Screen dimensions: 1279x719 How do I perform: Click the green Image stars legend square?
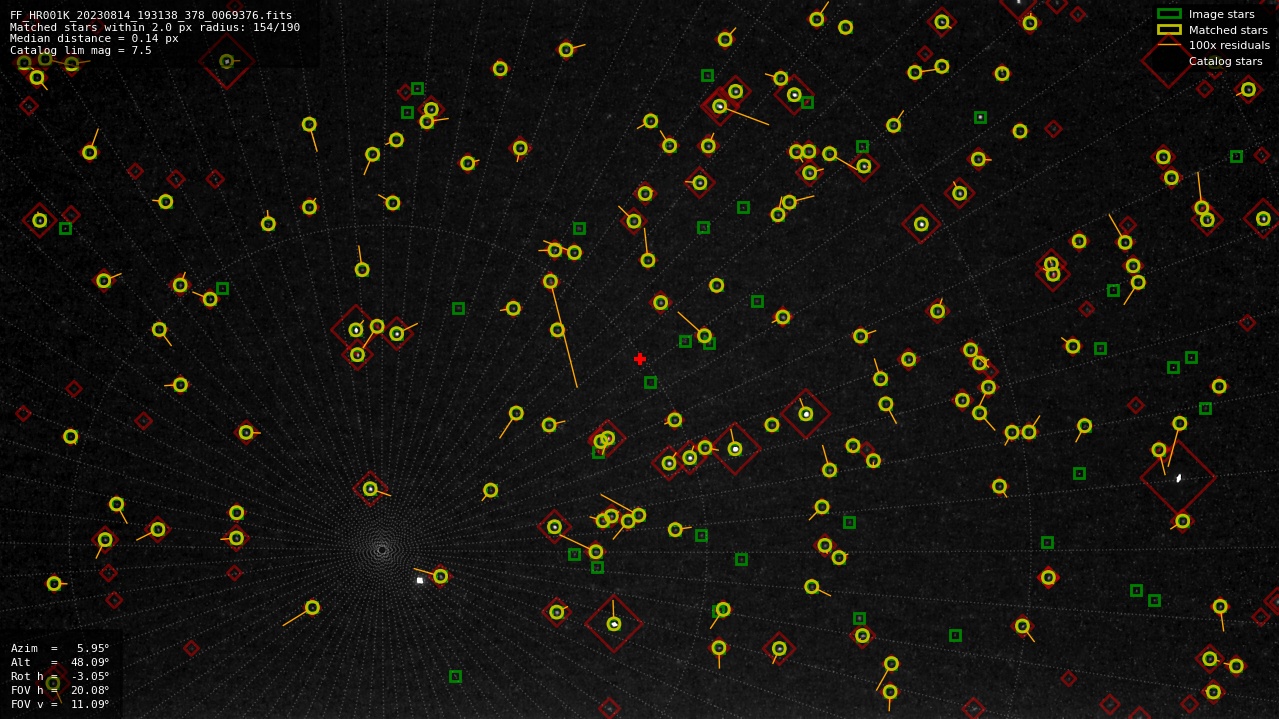pyautogui.click(x=1169, y=14)
